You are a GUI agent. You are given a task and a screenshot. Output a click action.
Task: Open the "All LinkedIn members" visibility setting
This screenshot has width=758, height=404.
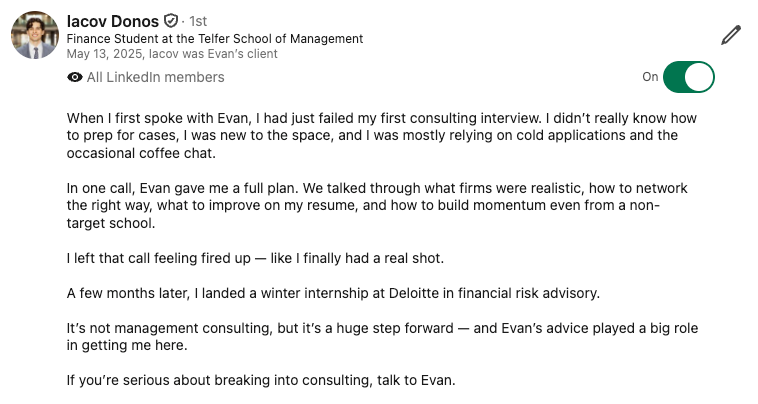155,77
